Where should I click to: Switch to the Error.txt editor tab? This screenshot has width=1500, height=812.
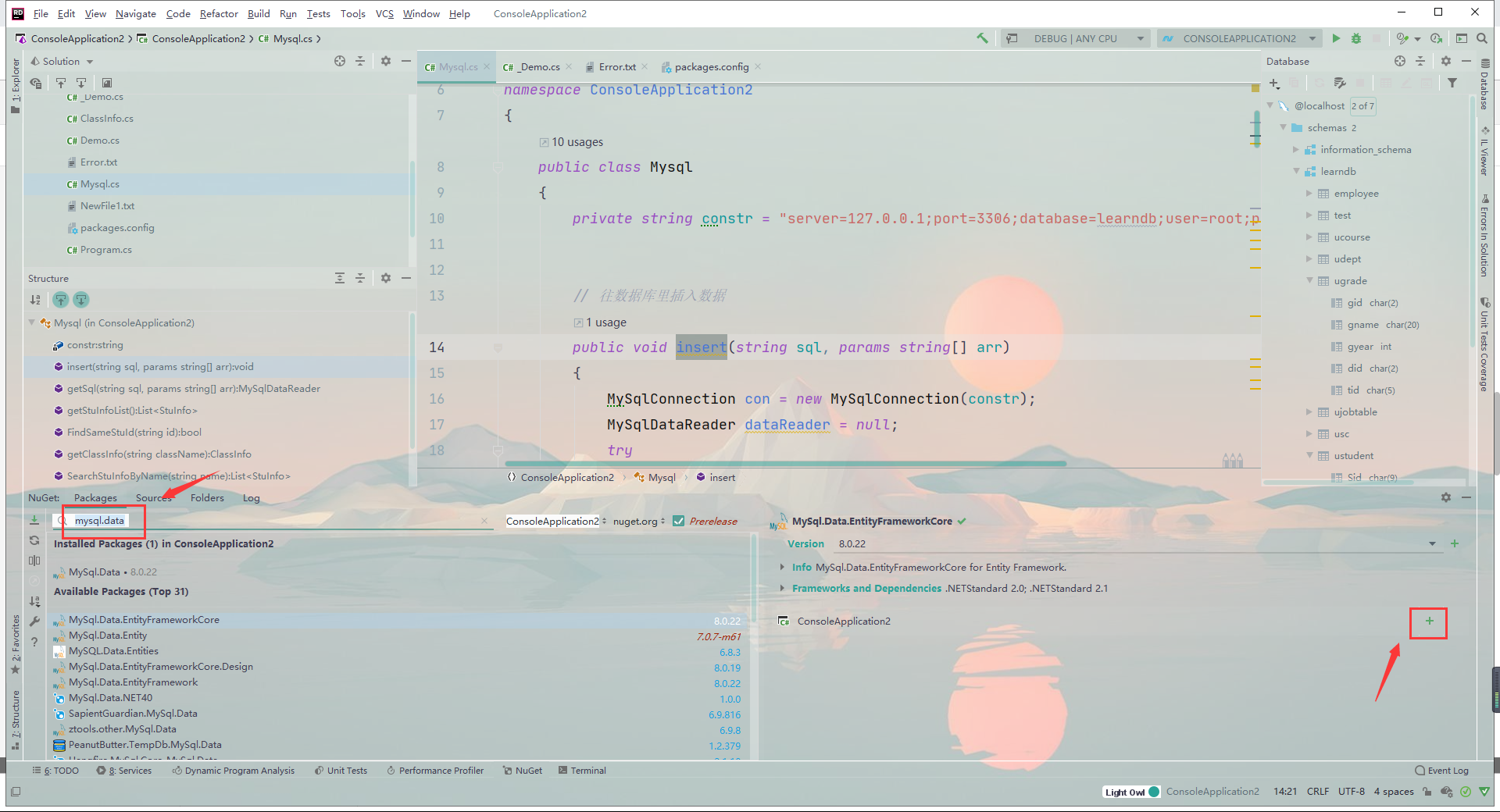(x=616, y=66)
